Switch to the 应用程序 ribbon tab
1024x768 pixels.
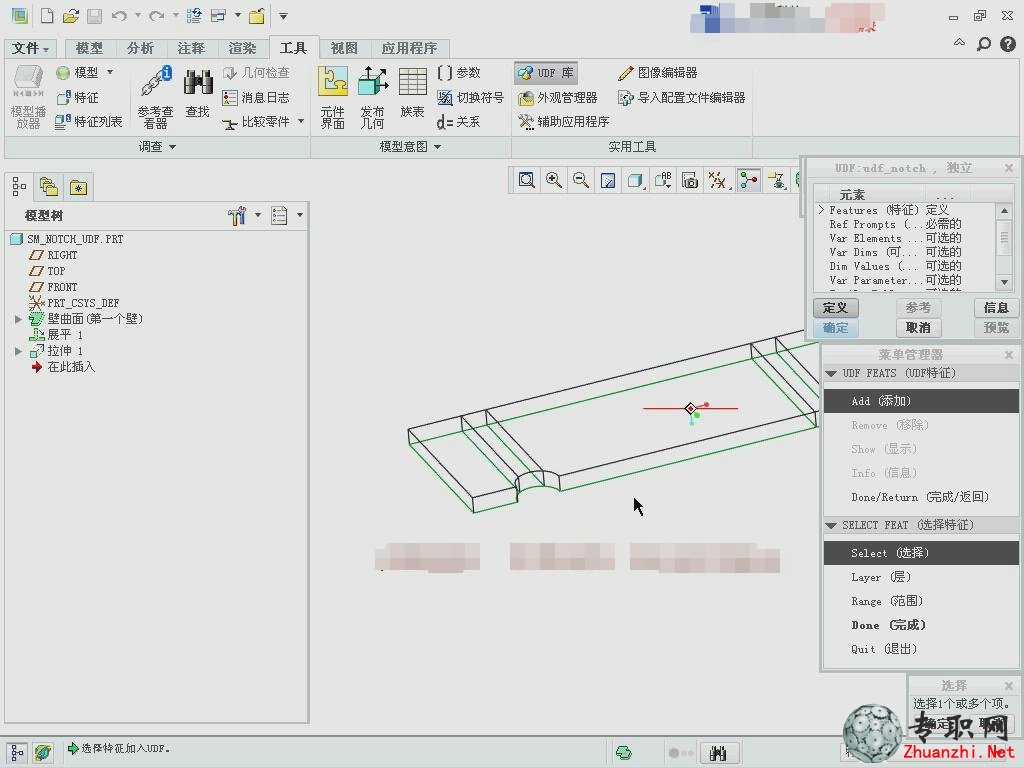point(409,48)
